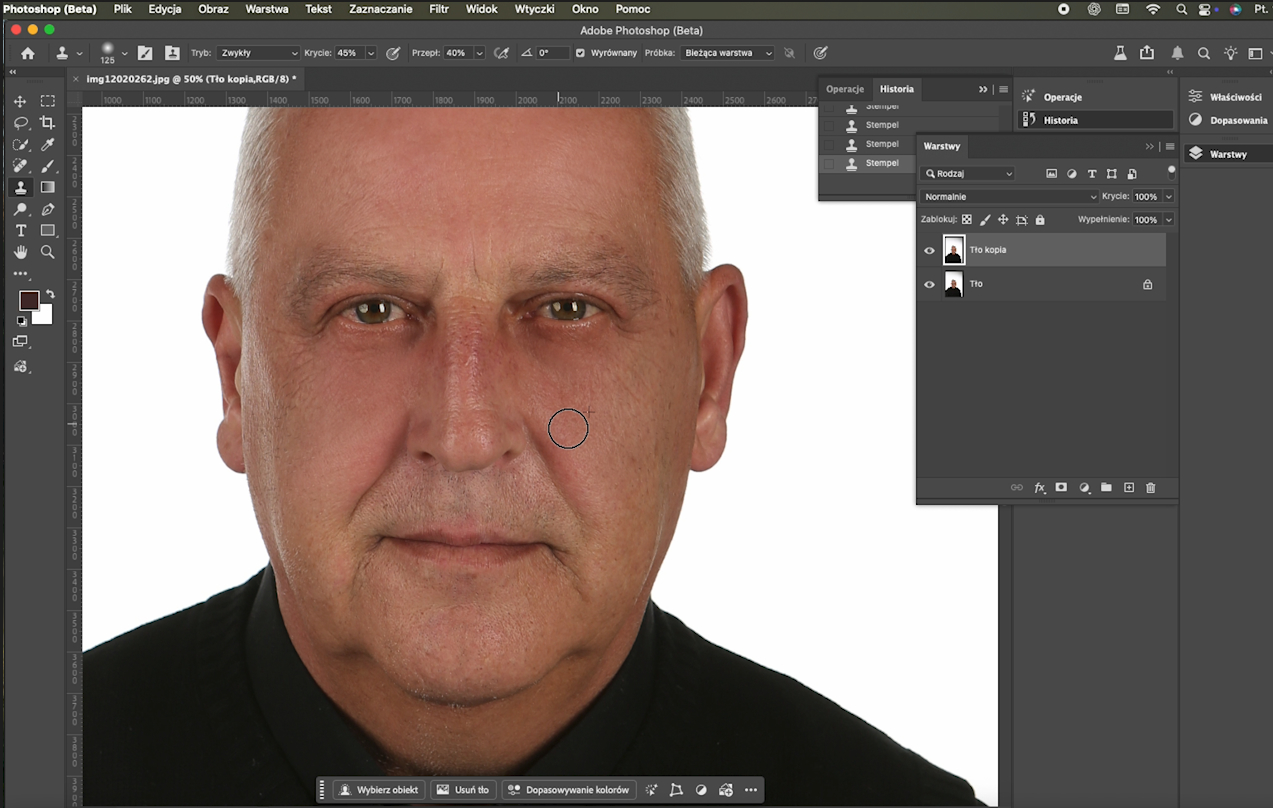Image resolution: width=1273 pixels, height=808 pixels.
Task: Click the Usuń tło button
Action: [x=463, y=790]
